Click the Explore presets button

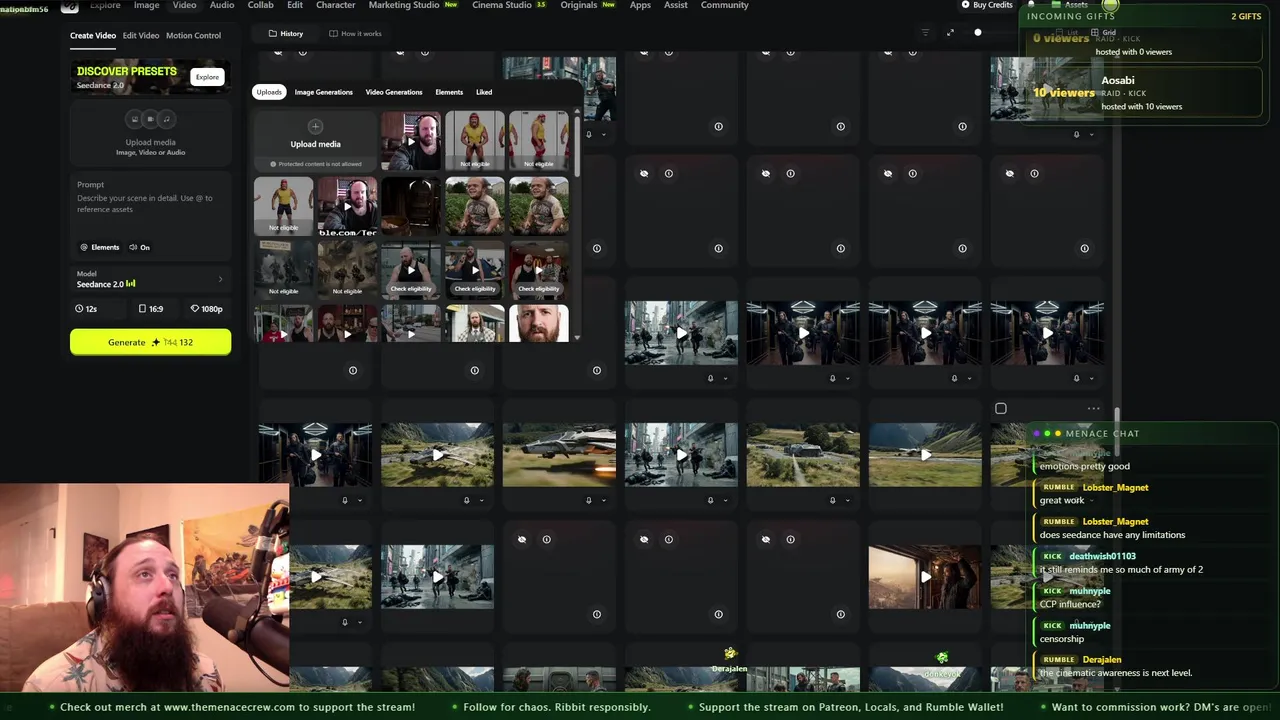tap(207, 77)
